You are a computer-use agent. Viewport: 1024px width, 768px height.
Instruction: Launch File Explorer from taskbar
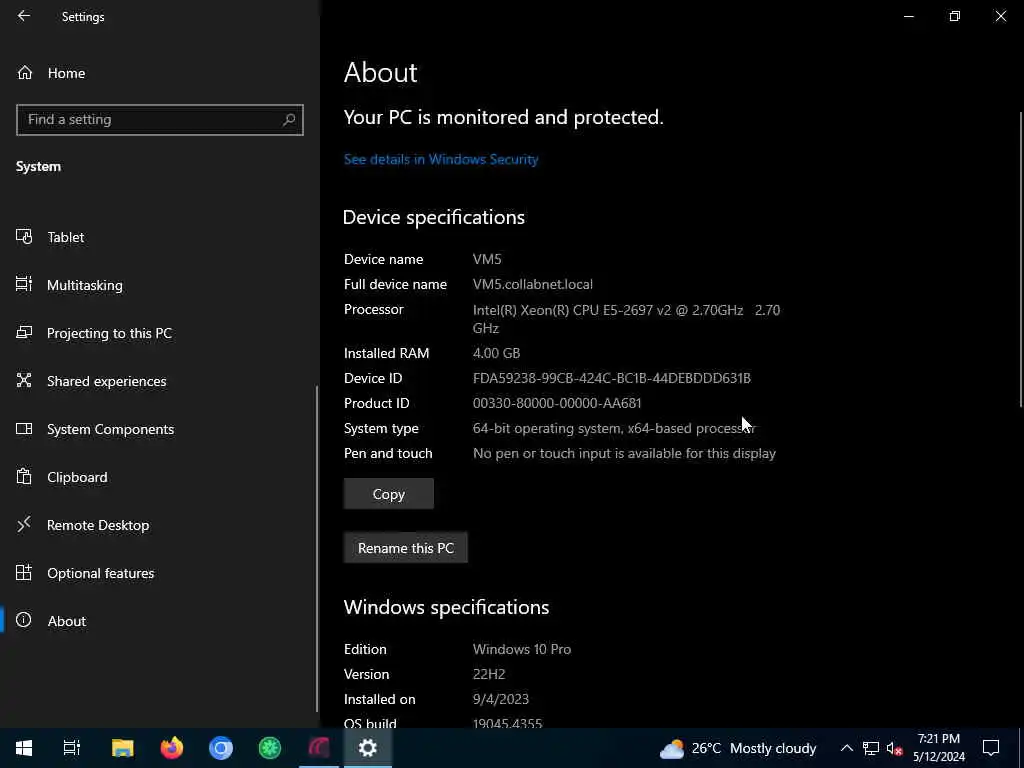click(122, 748)
